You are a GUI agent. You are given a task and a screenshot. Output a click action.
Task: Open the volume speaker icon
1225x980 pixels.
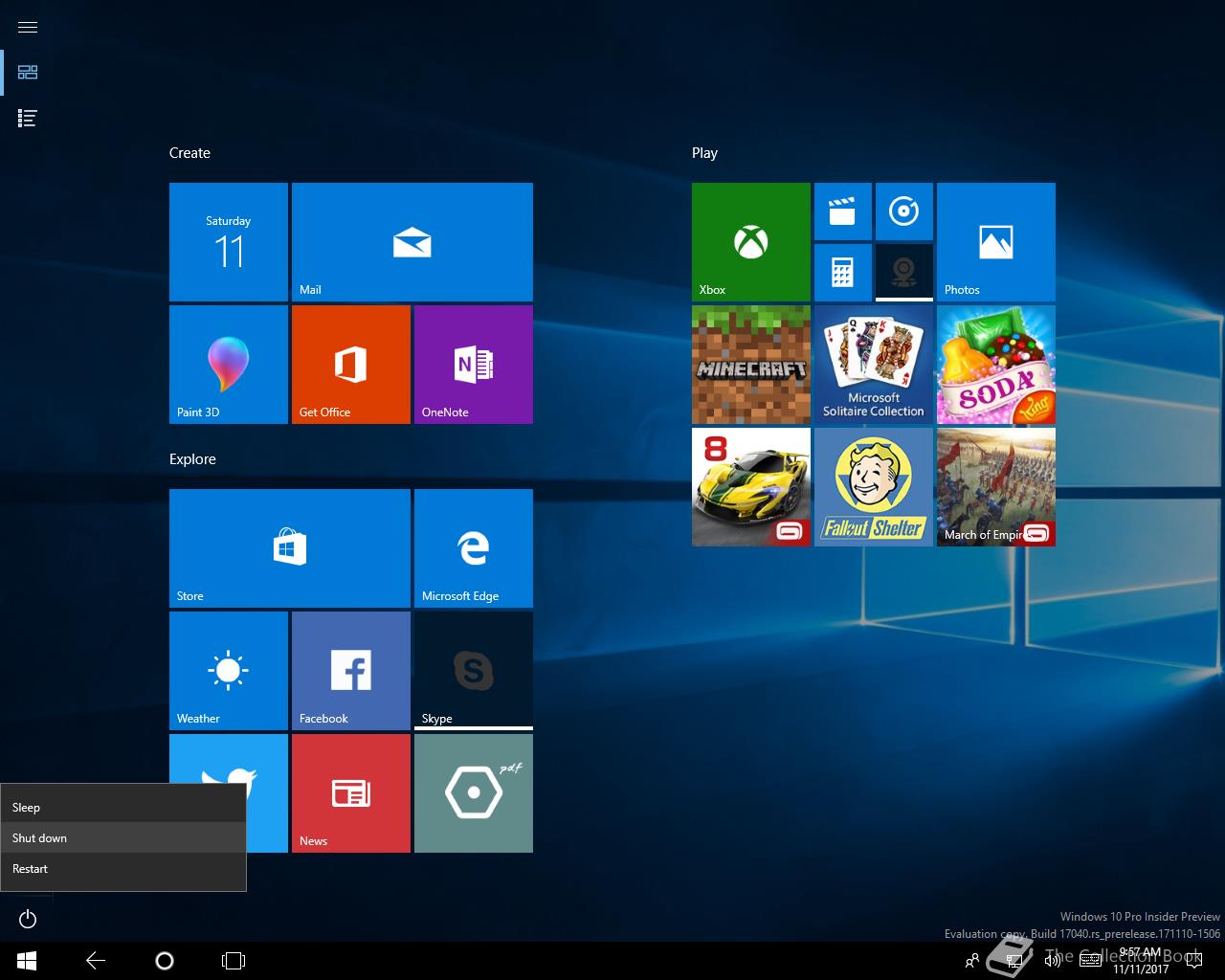pos(1053,961)
